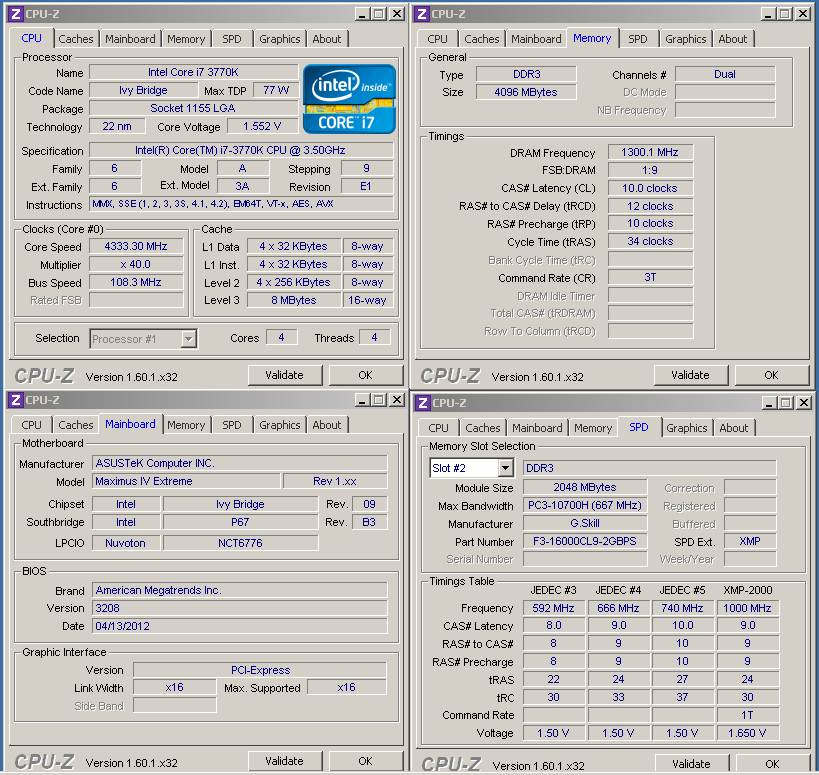Close the Mainboard tab window

tap(397, 400)
